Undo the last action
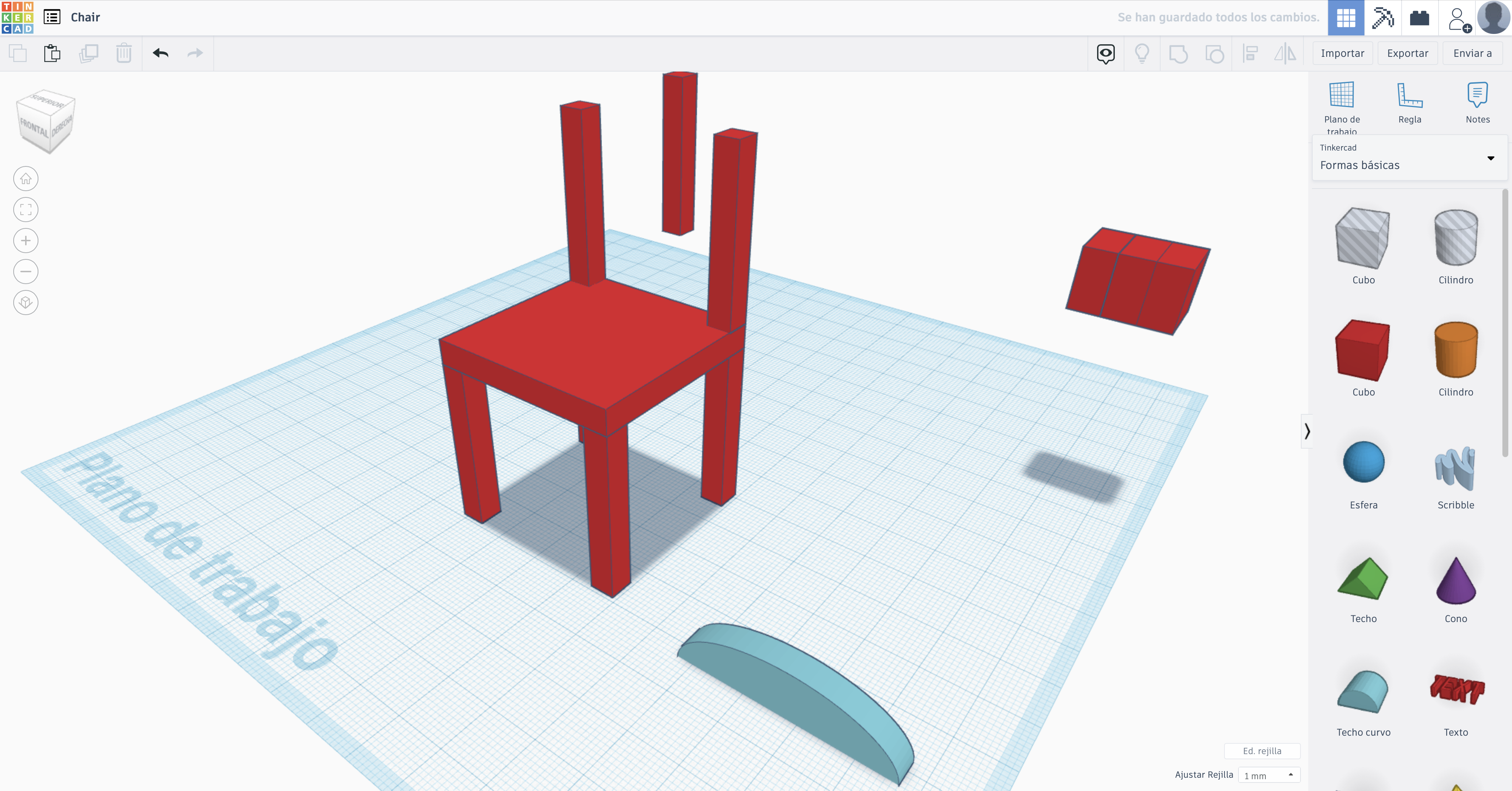The width and height of the screenshot is (1512, 791). point(160,53)
